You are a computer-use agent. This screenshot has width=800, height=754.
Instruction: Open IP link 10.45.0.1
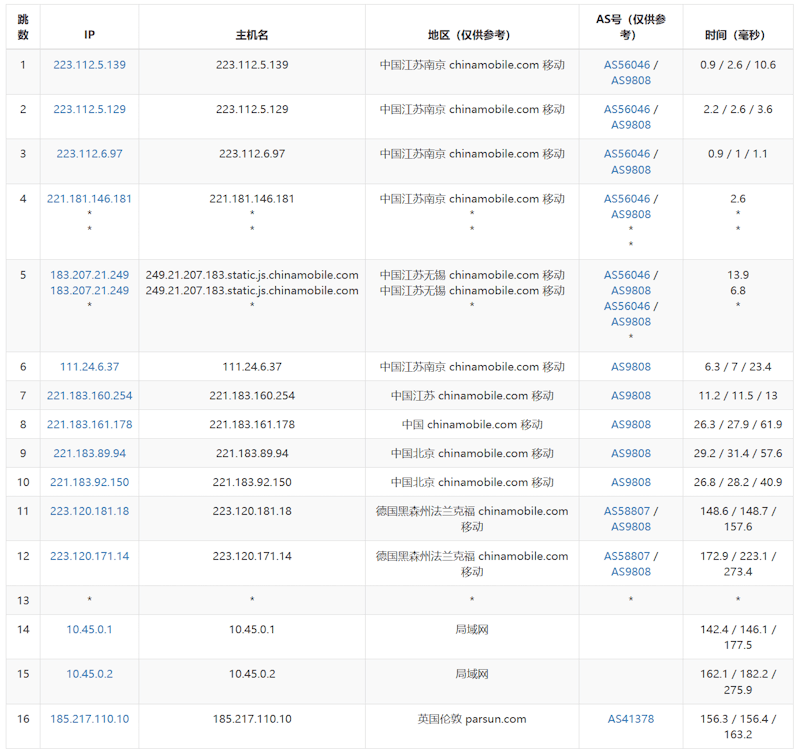coord(89,630)
